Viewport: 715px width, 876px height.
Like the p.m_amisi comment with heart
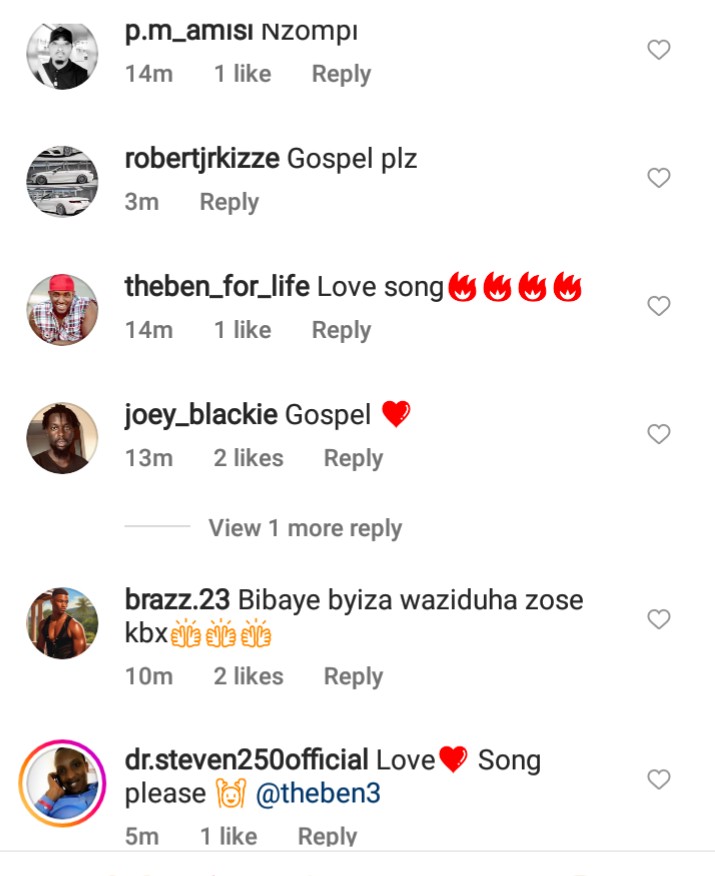click(x=658, y=50)
